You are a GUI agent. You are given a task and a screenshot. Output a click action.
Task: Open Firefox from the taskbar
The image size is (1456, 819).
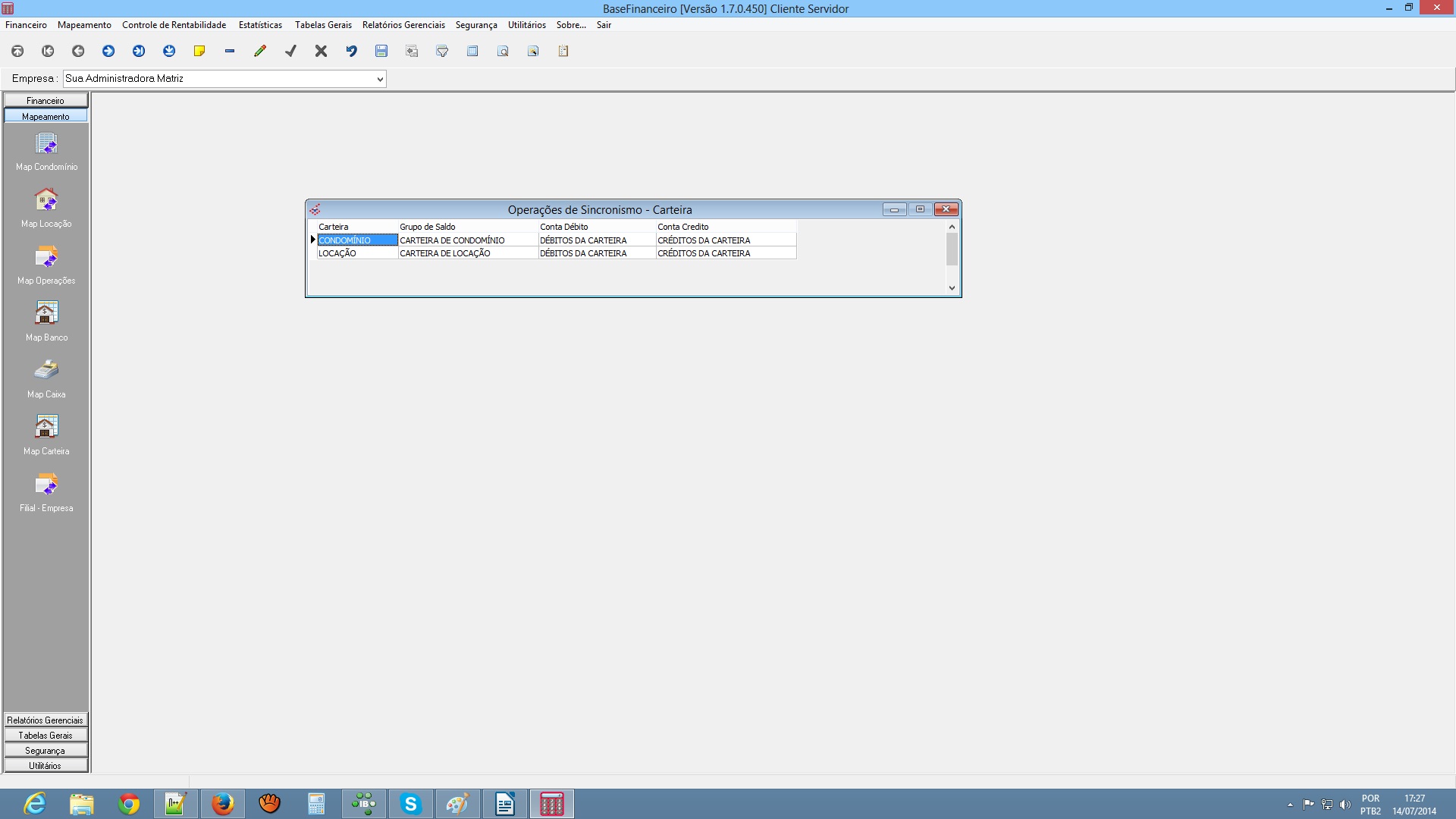pyautogui.click(x=222, y=804)
